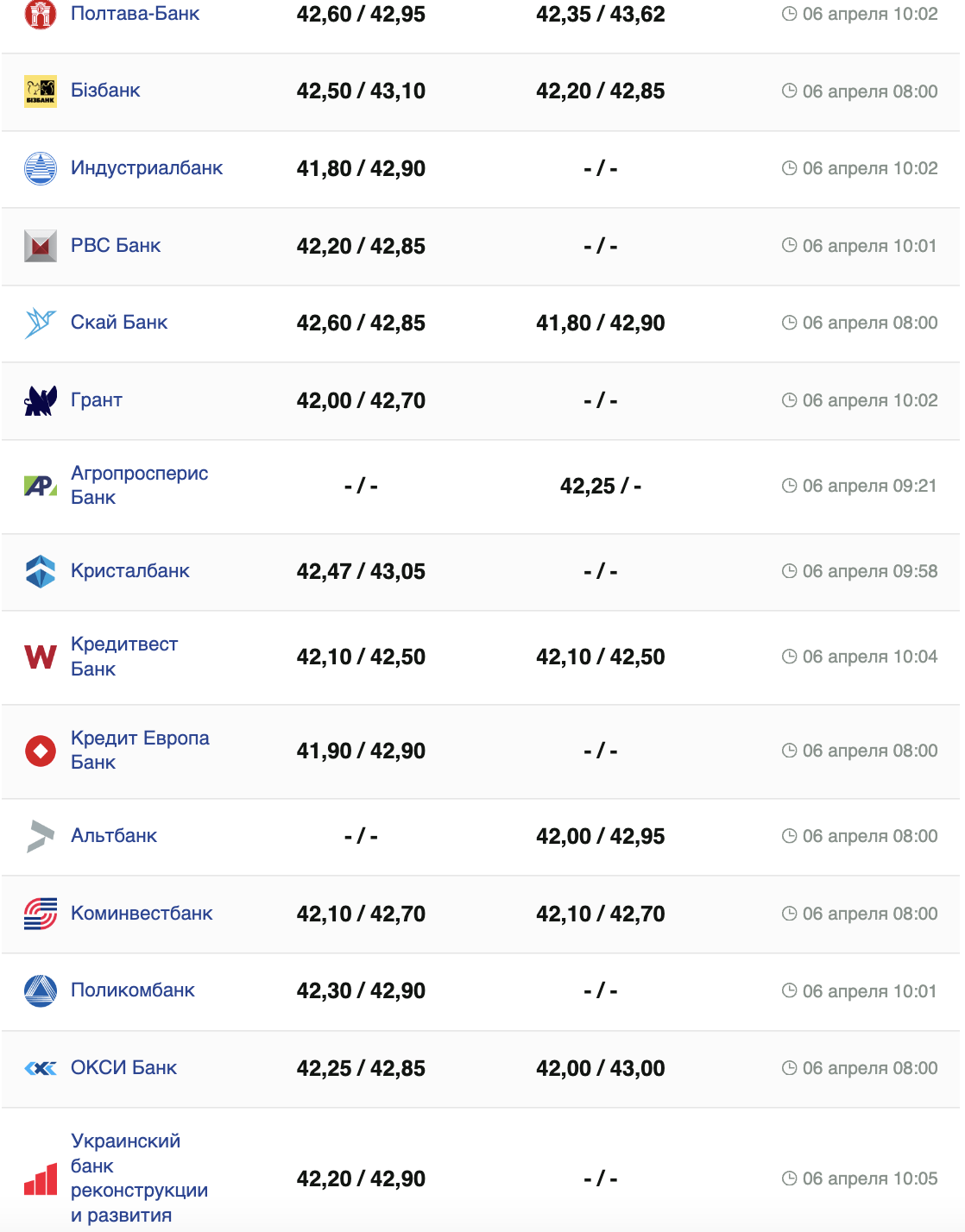Click the Скай Банк bird logo
This screenshot has height=1232, width=965.
tap(40, 323)
